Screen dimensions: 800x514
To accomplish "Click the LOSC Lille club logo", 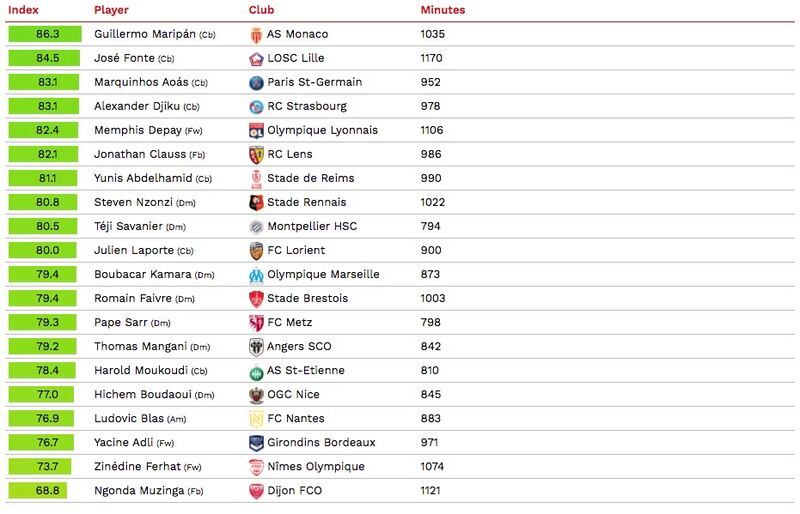I will click(256, 59).
